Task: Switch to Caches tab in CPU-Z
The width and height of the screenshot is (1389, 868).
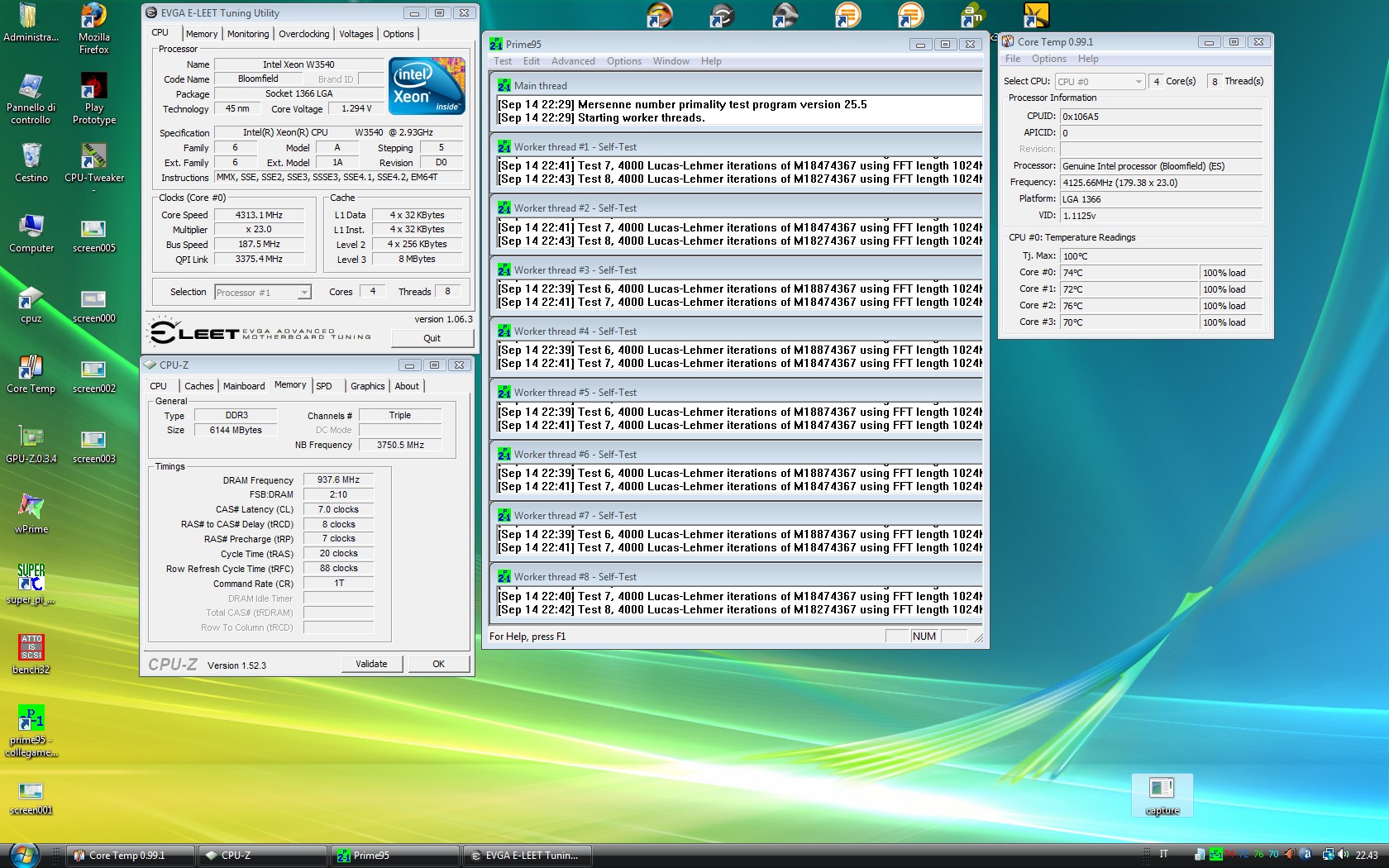Action: [x=198, y=386]
